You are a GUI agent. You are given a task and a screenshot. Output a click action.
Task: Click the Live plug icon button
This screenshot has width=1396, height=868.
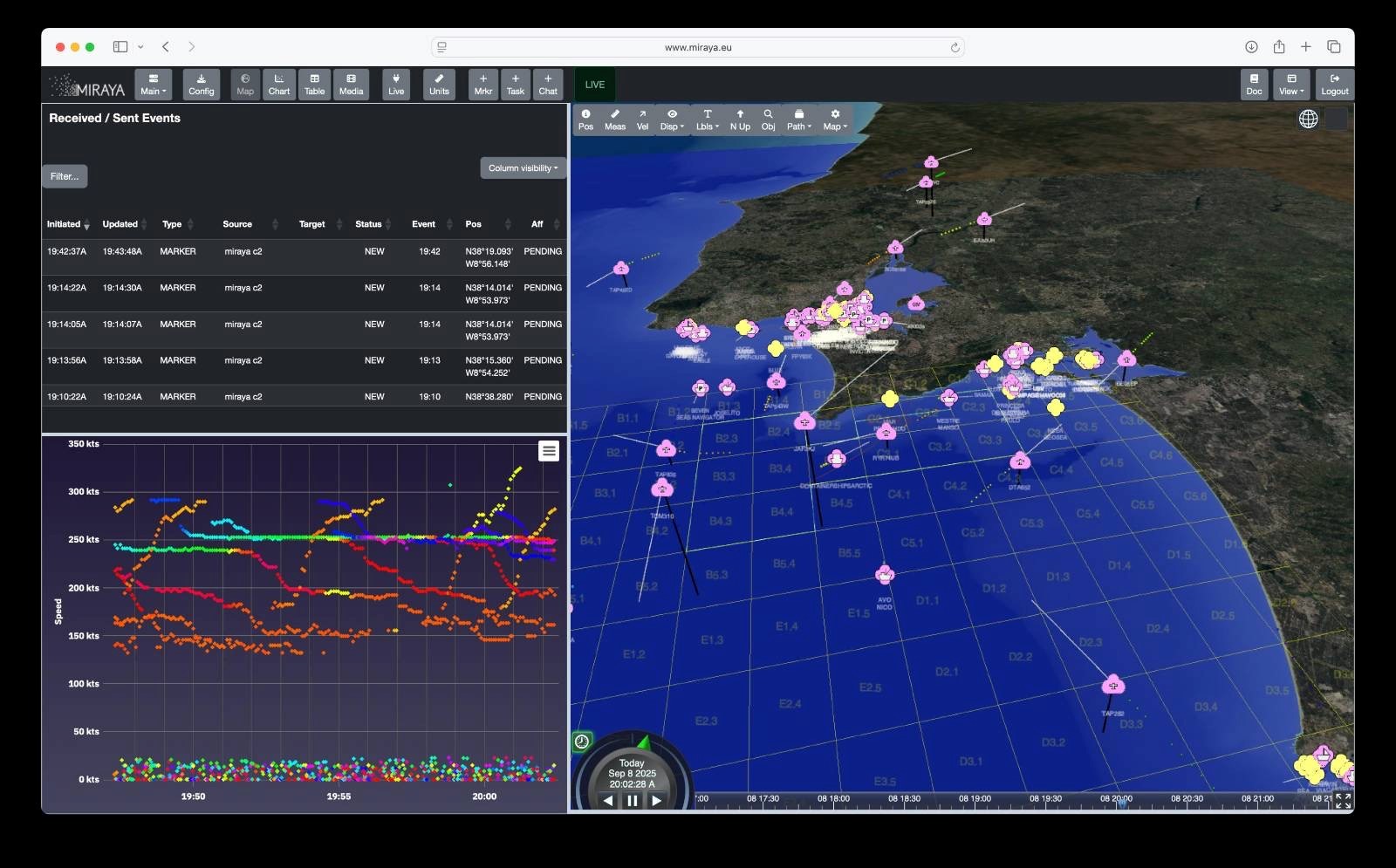tap(396, 85)
